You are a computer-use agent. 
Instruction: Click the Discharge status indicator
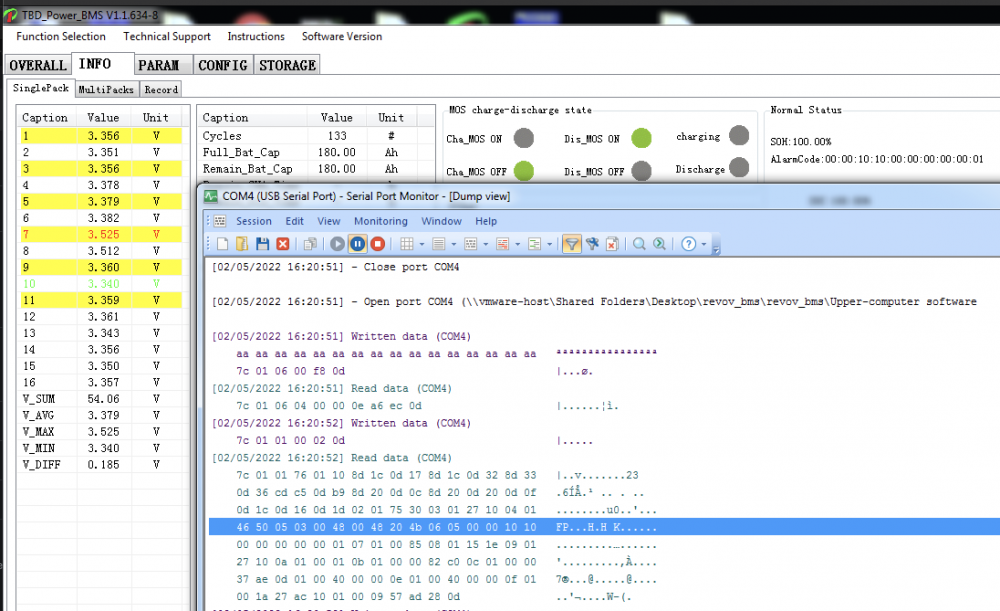pyautogui.click(x=739, y=168)
